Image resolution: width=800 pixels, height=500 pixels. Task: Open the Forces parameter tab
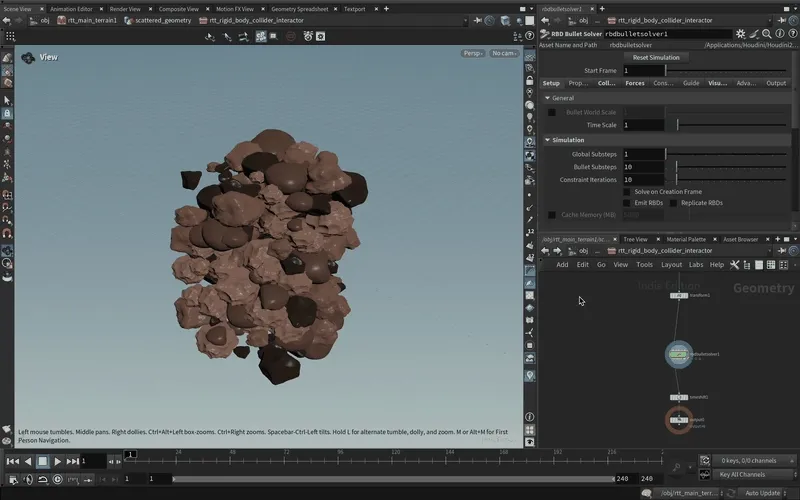(635, 83)
